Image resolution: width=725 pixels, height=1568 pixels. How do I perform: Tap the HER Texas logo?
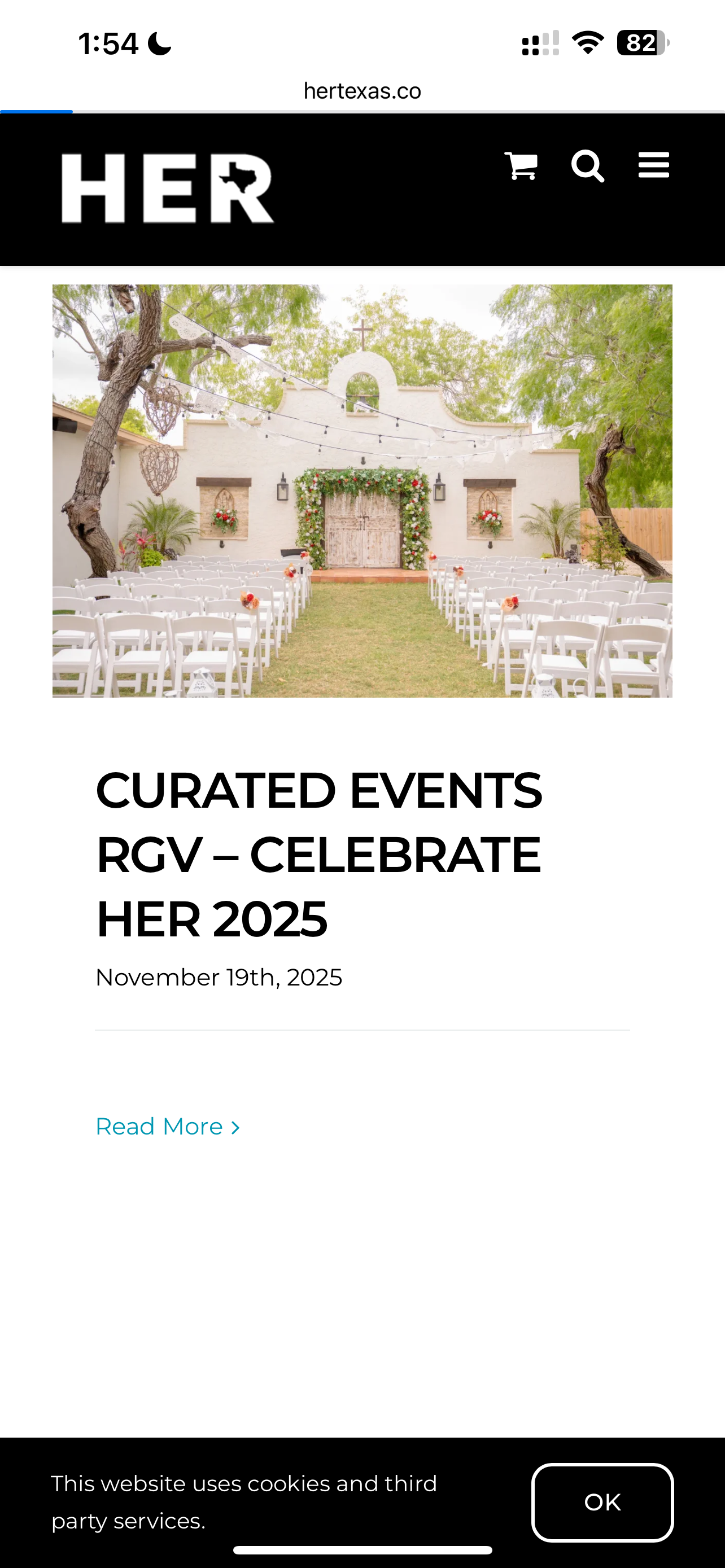click(167, 188)
